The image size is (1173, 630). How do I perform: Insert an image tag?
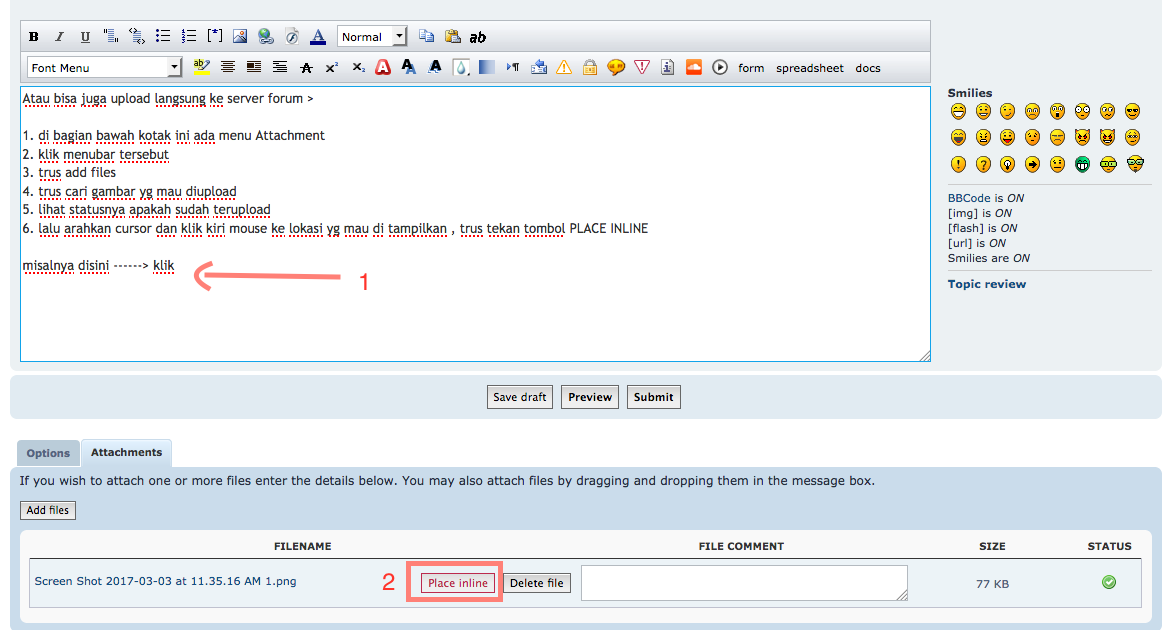click(x=240, y=37)
